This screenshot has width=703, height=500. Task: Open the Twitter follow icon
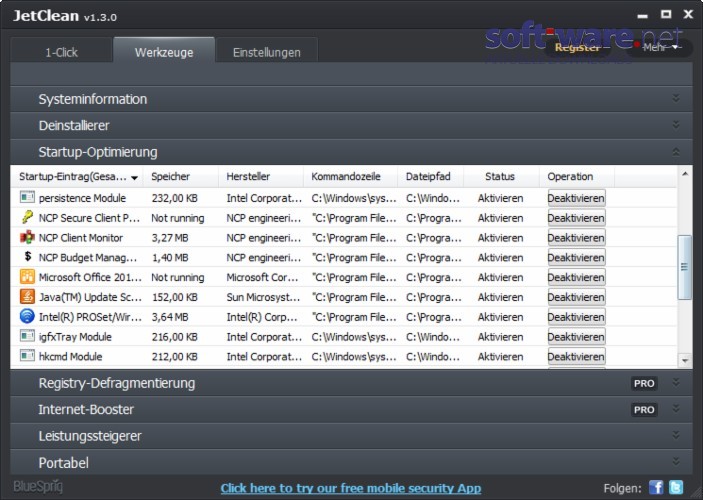pyautogui.click(x=676, y=487)
